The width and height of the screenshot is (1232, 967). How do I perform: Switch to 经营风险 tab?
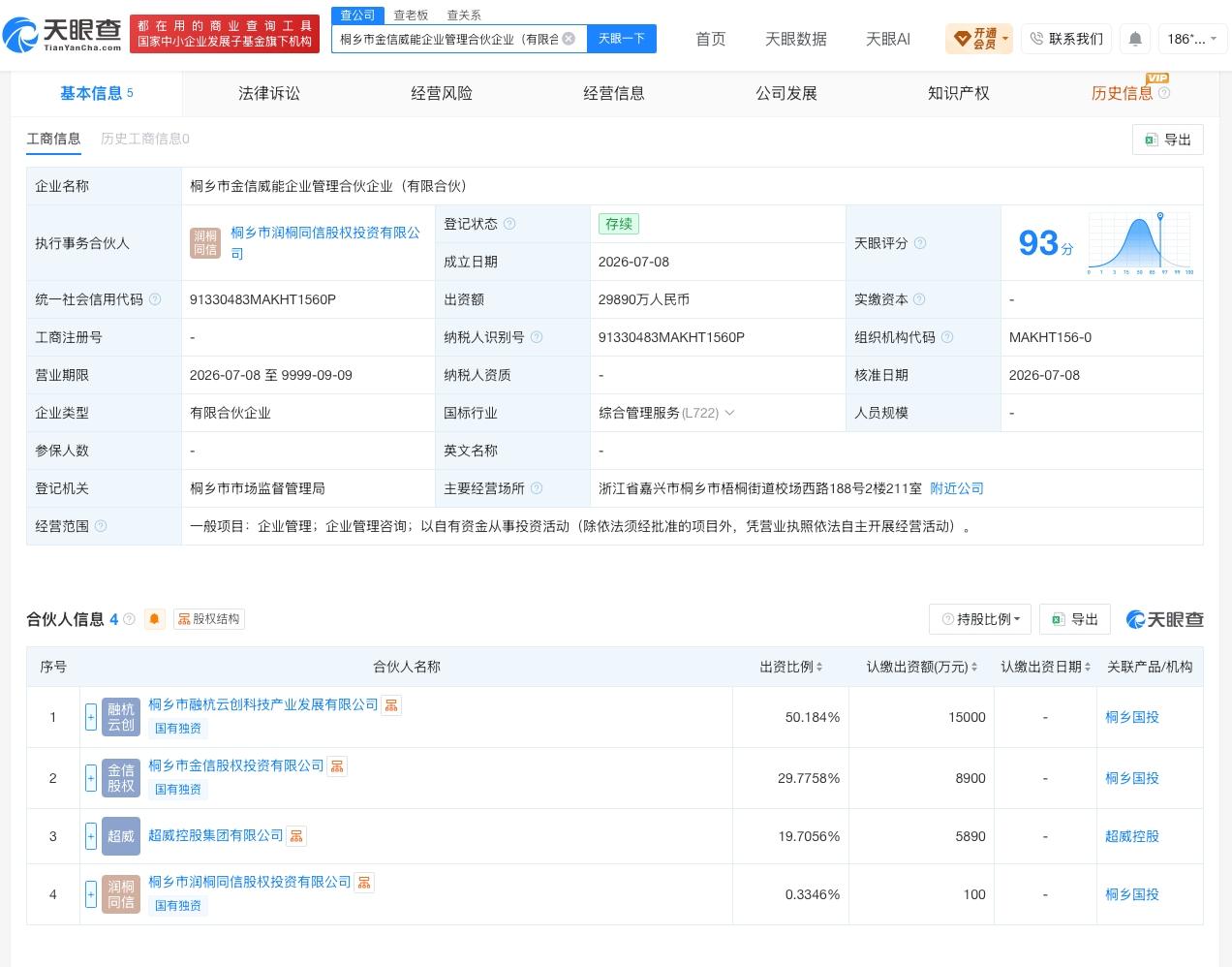[442, 93]
